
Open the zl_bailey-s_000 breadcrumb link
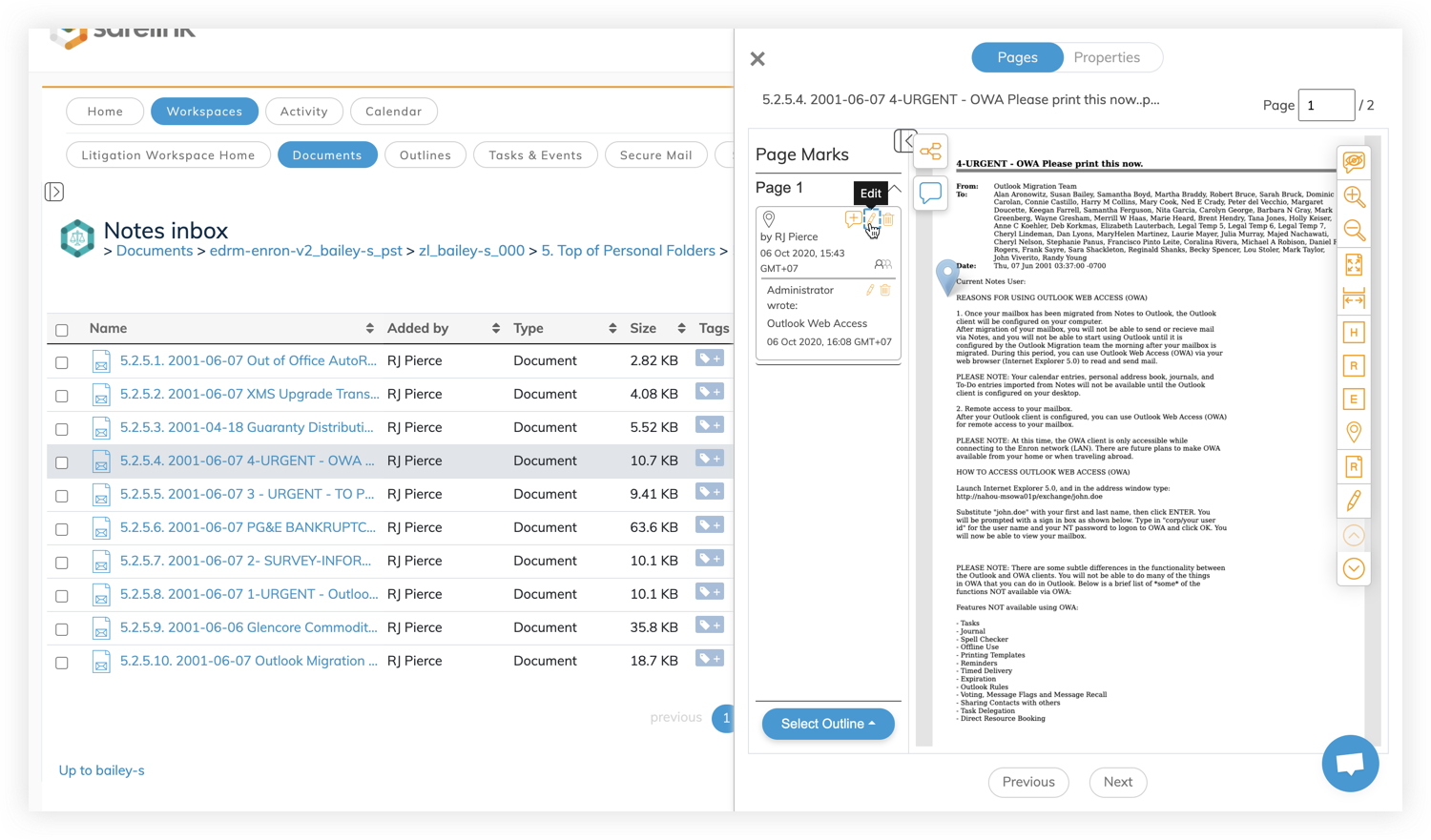pyautogui.click(x=471, y=251)
